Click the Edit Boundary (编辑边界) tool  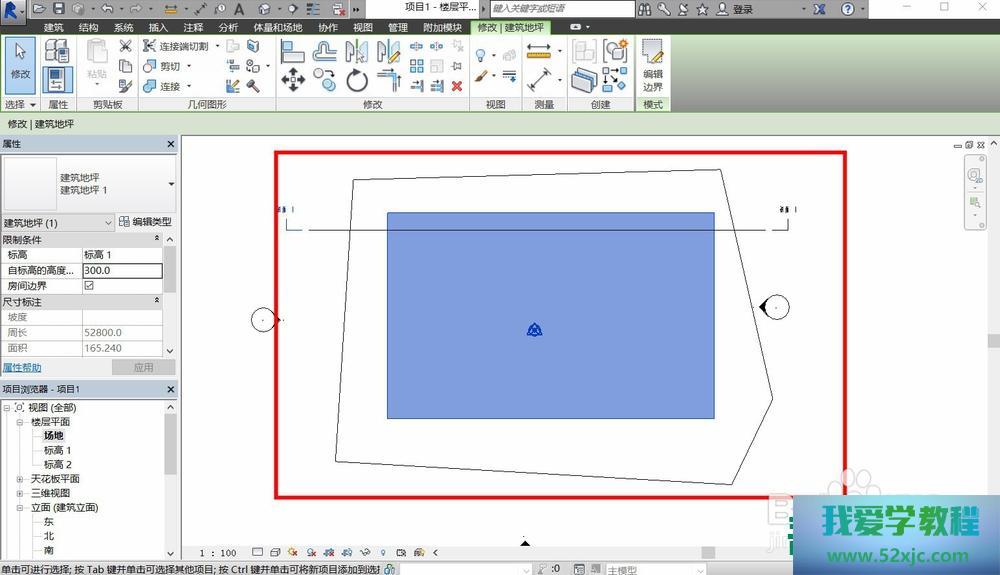(x=652, y=64)
